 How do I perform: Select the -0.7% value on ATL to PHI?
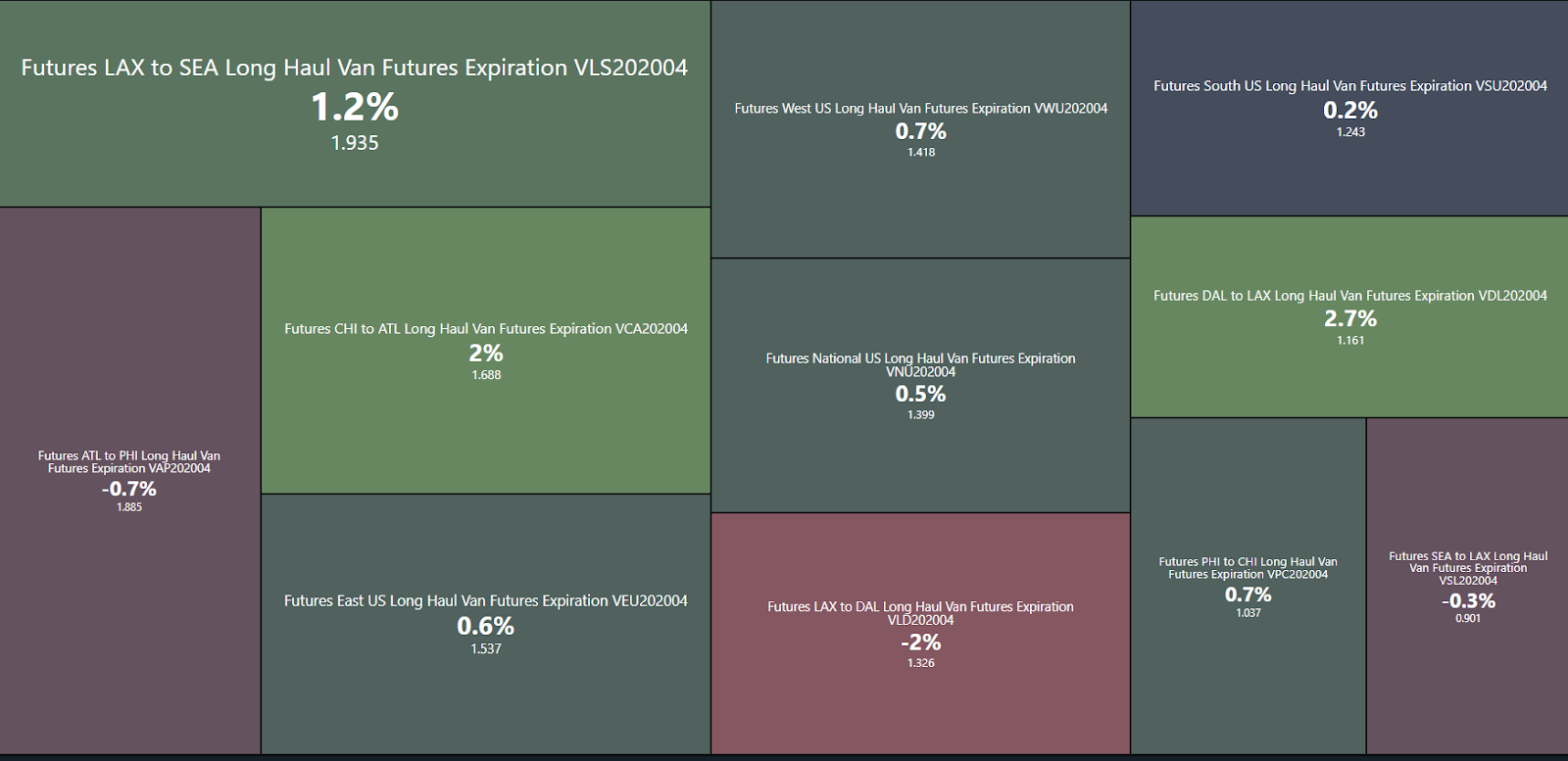(x=129, y=489)
